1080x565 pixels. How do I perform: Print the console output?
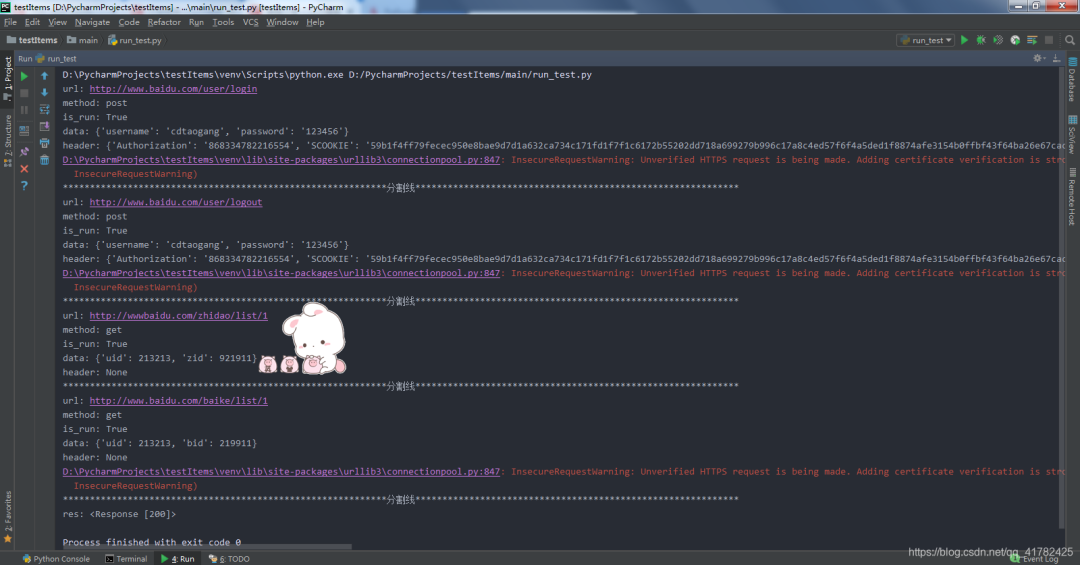click(45, 143)
